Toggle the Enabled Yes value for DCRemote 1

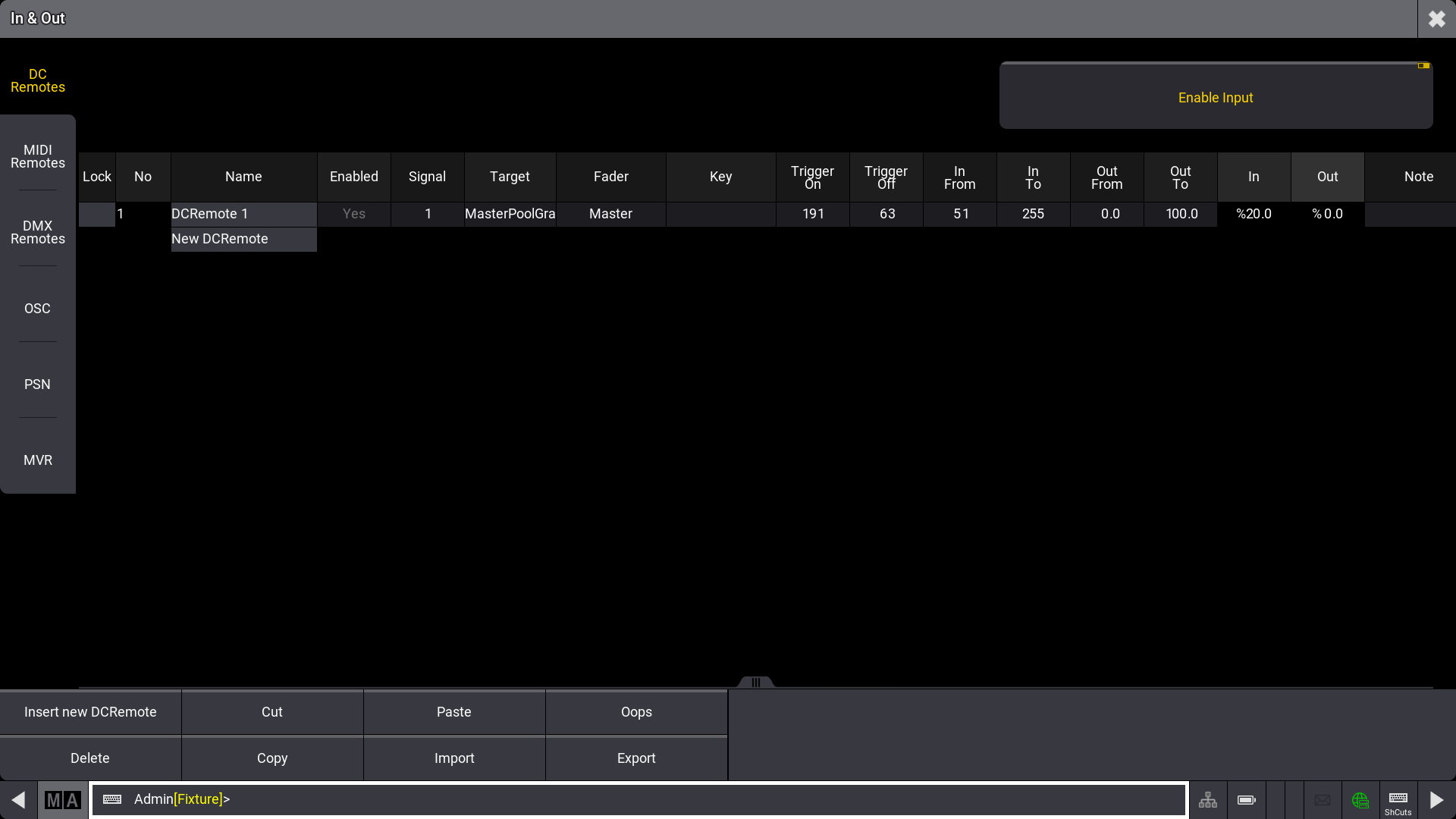(354, 213)
